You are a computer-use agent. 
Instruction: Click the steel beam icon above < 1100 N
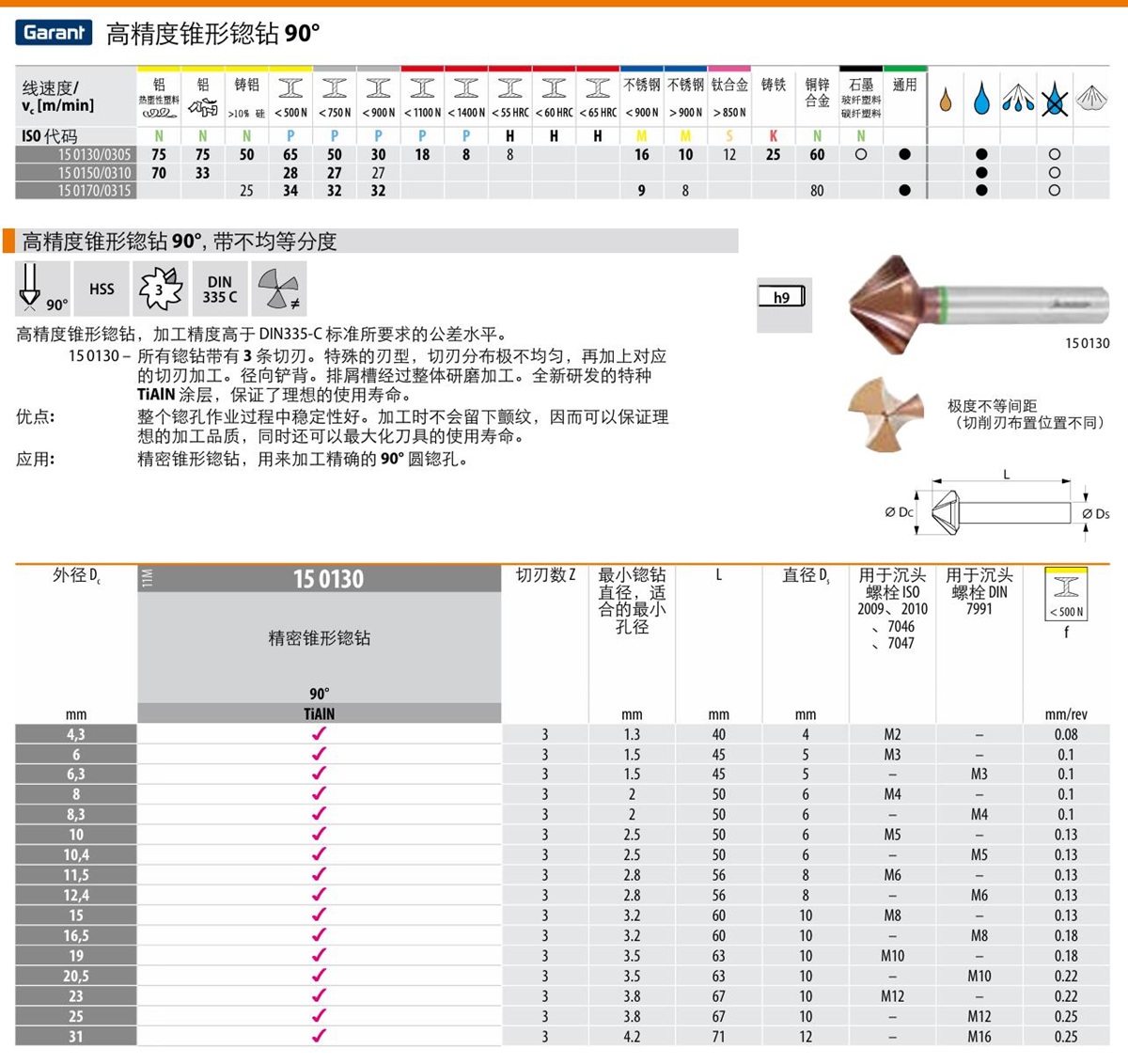point(422,88)
